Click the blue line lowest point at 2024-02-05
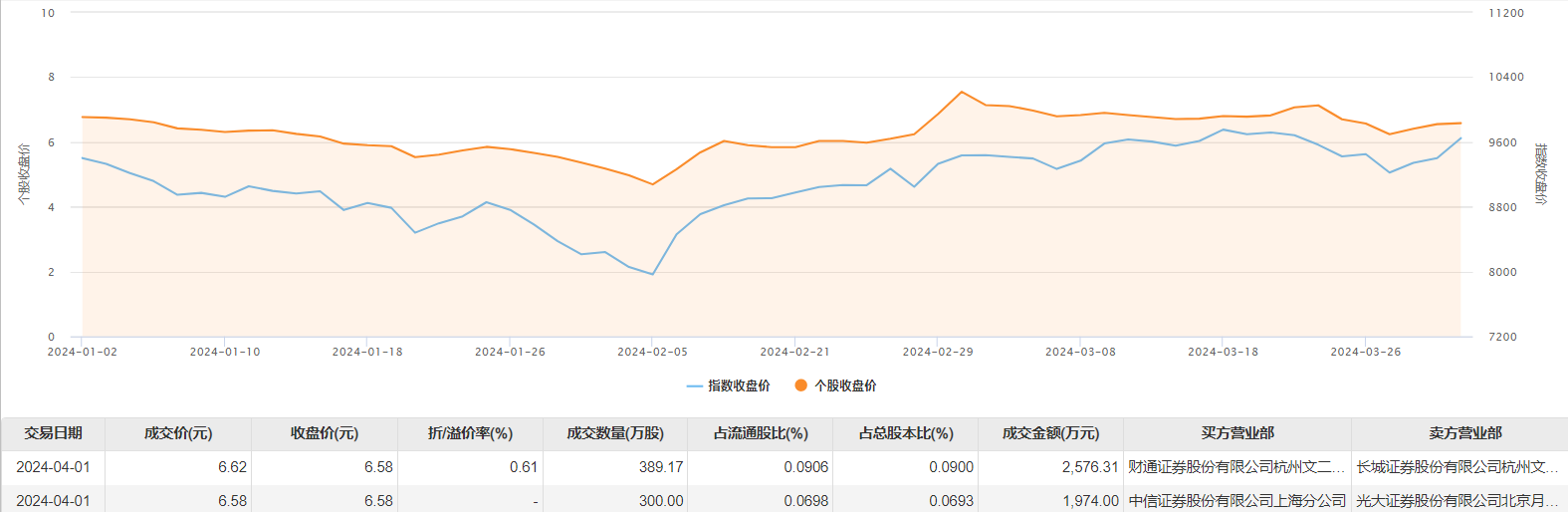This screenshot has height=512, width=1568. point(652,274)
